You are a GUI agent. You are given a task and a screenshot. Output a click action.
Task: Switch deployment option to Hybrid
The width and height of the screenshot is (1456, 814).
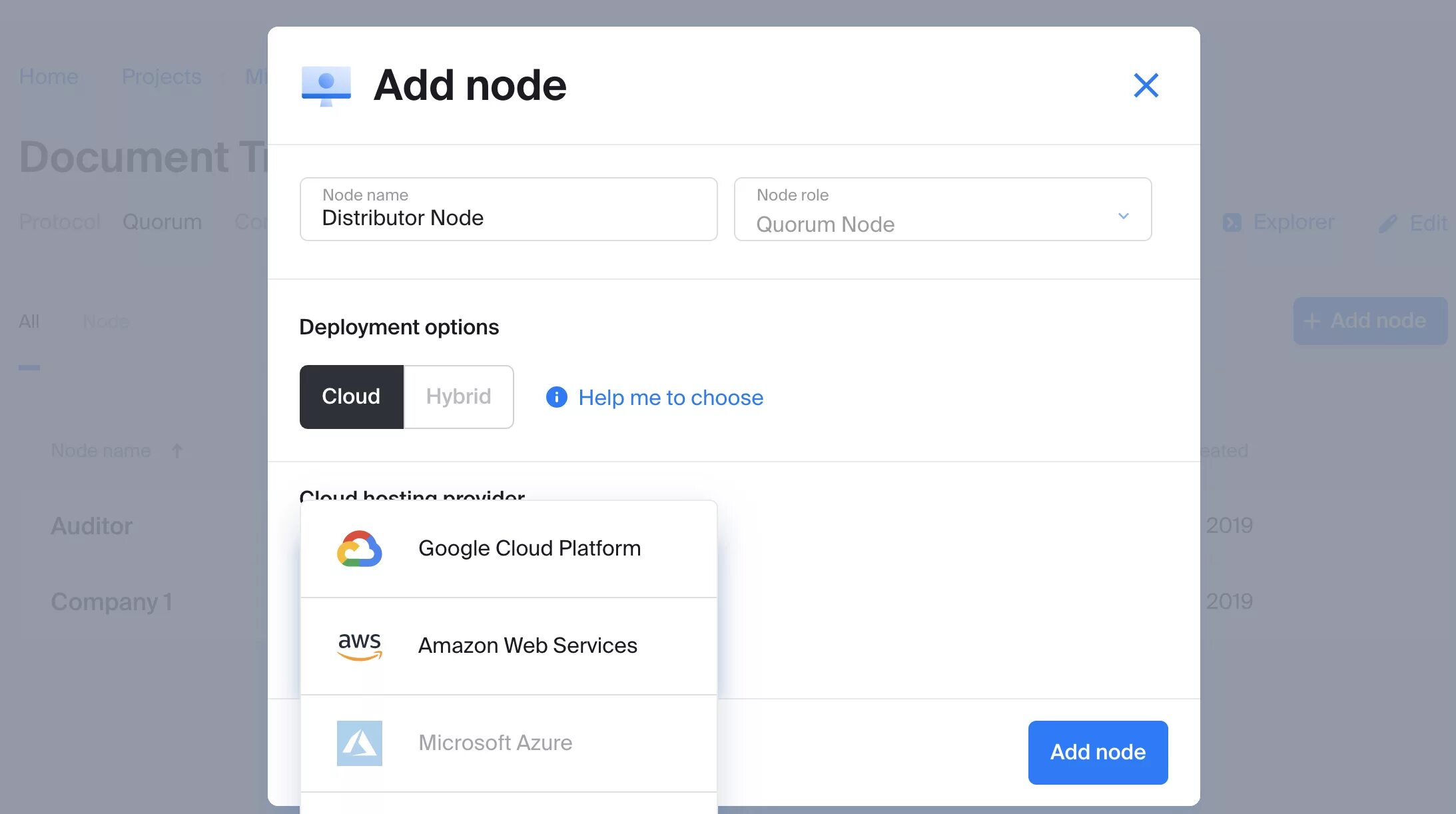coord(458,397)
